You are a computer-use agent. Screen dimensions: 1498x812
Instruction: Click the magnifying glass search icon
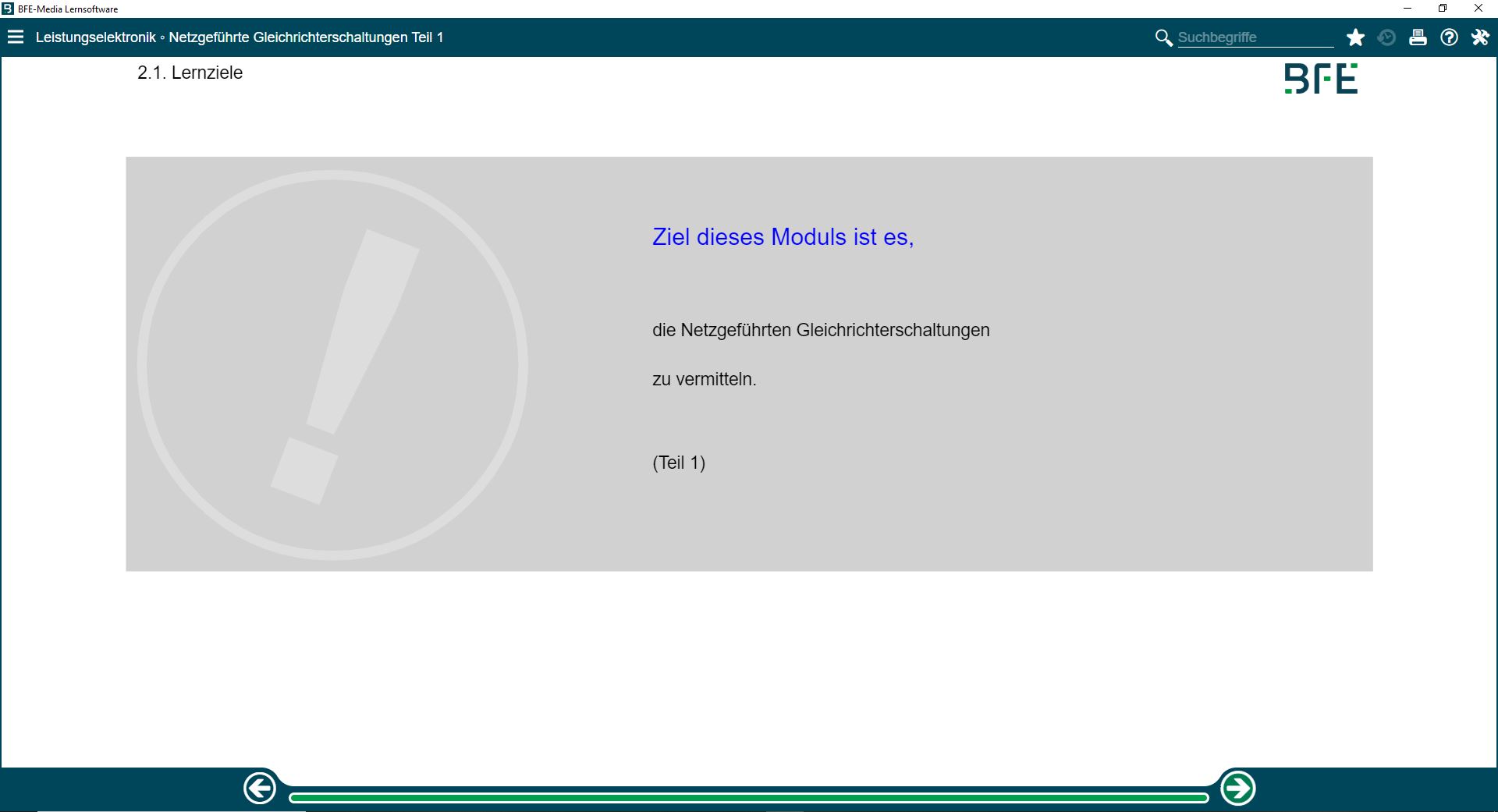click(x=1163, y=37)
